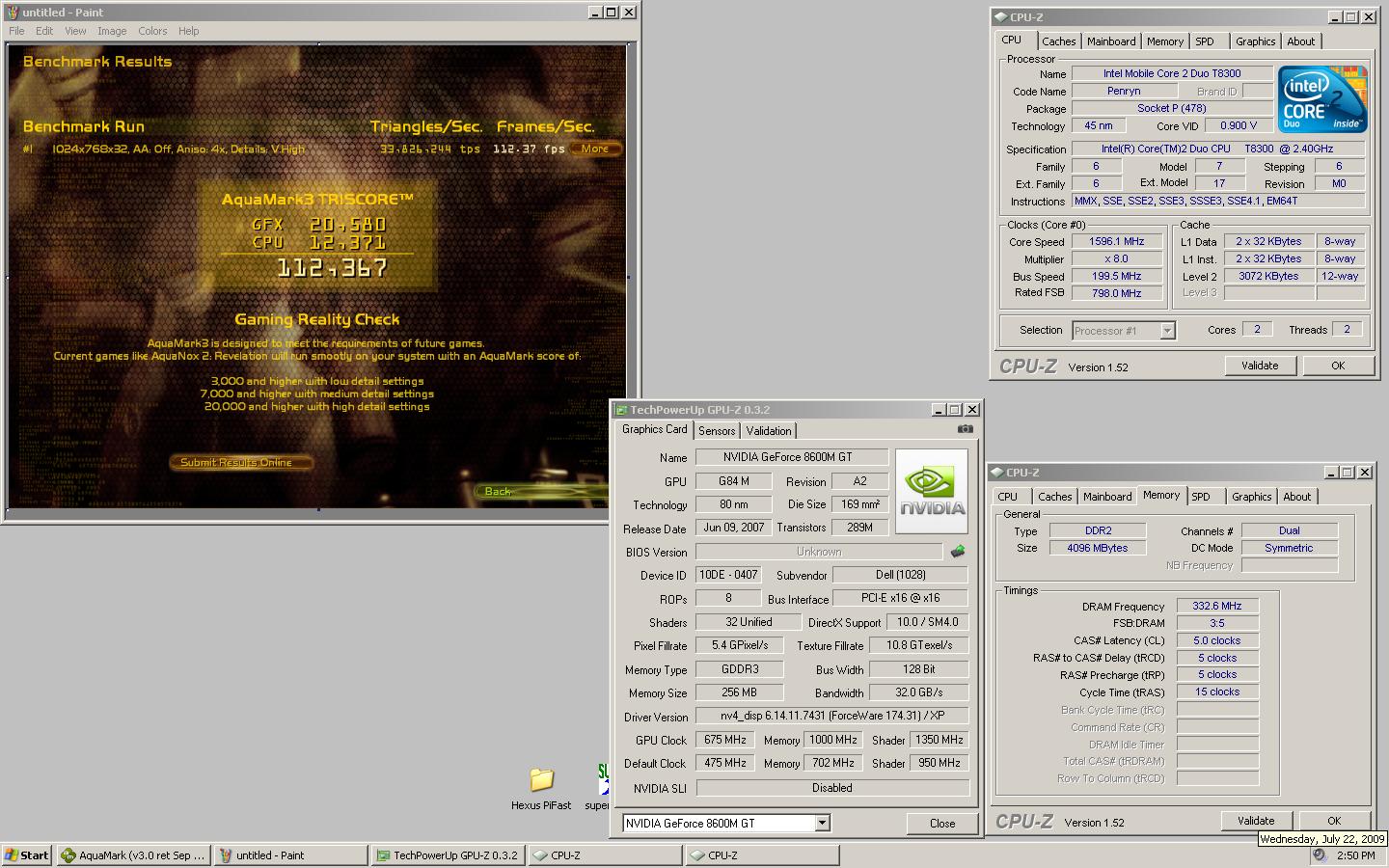Image resolution: width=1389 pixels, height=868 pixels.
Task: Open the Start menu
Action: pyautogui.click(x=27, y=855)
